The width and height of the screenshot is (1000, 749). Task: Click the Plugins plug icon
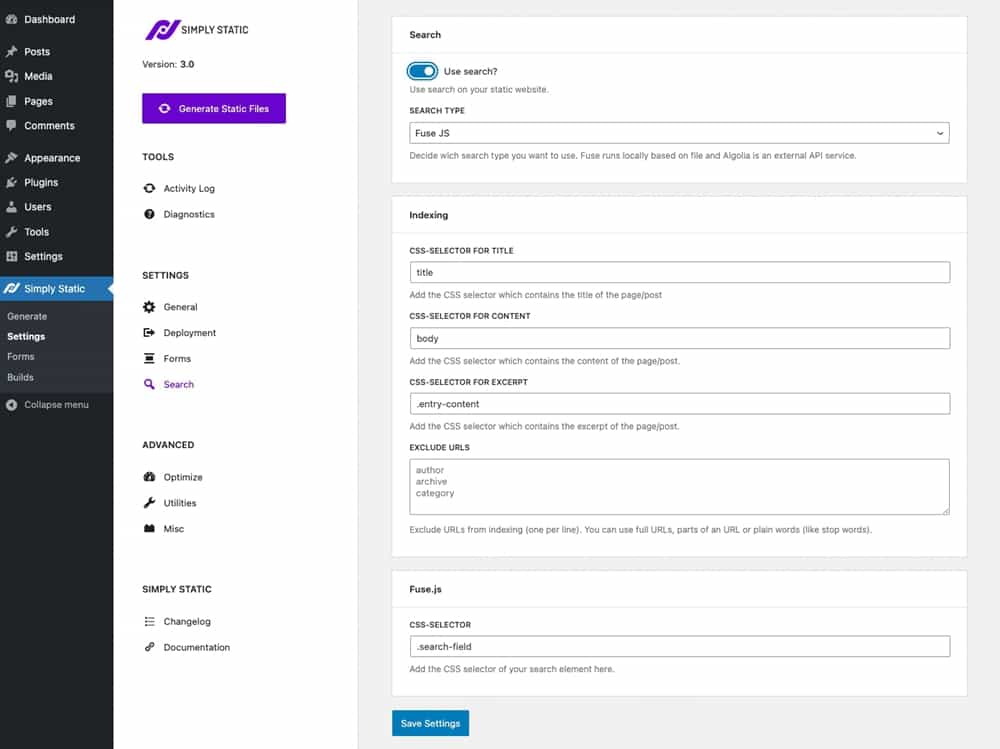pos(11,182)
